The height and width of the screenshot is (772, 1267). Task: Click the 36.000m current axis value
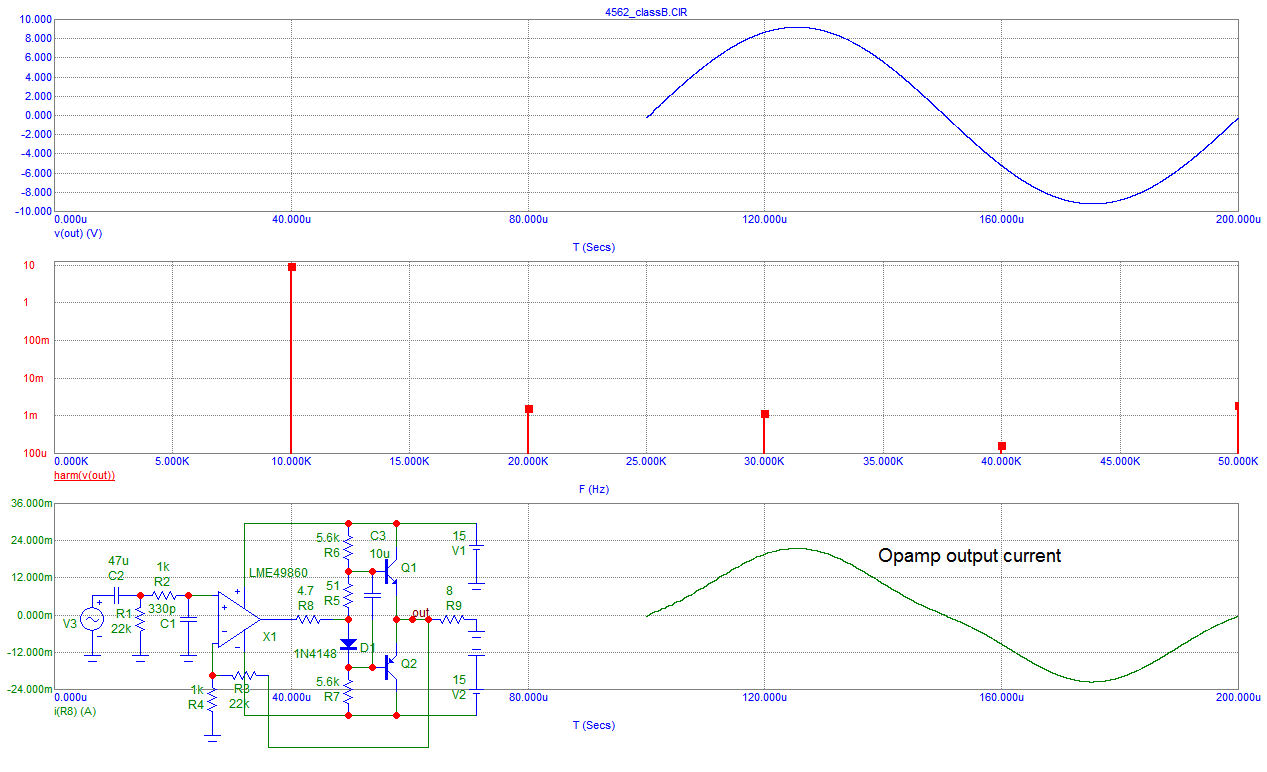pyautogui.click(x=30, y=504)
